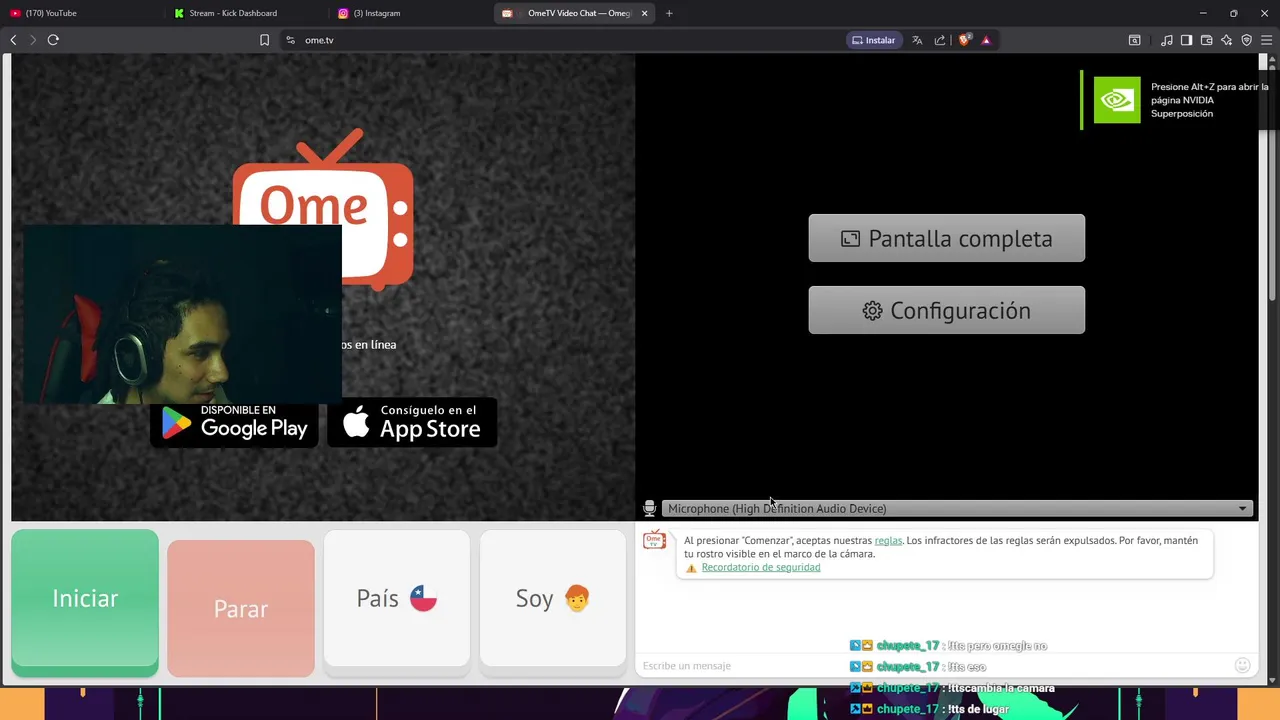Viewport: 1280px width, 720px height.
Task: Open Brave Wallet icon
Action: point(1206,40)
